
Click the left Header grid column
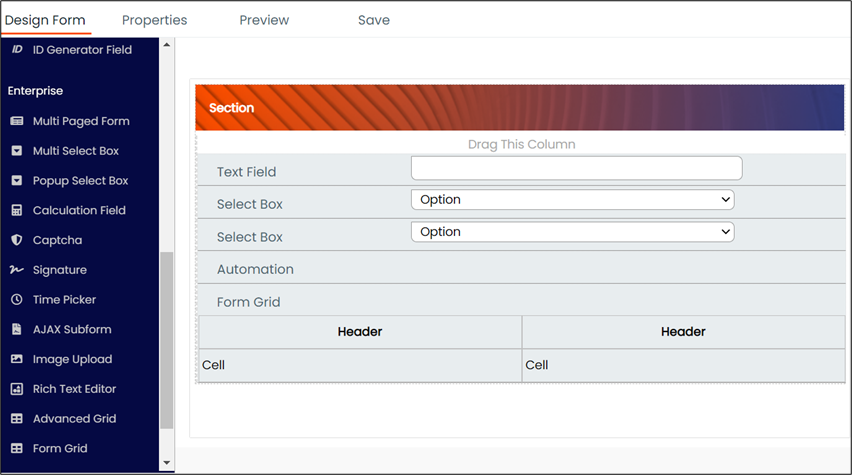coord(360,332)
